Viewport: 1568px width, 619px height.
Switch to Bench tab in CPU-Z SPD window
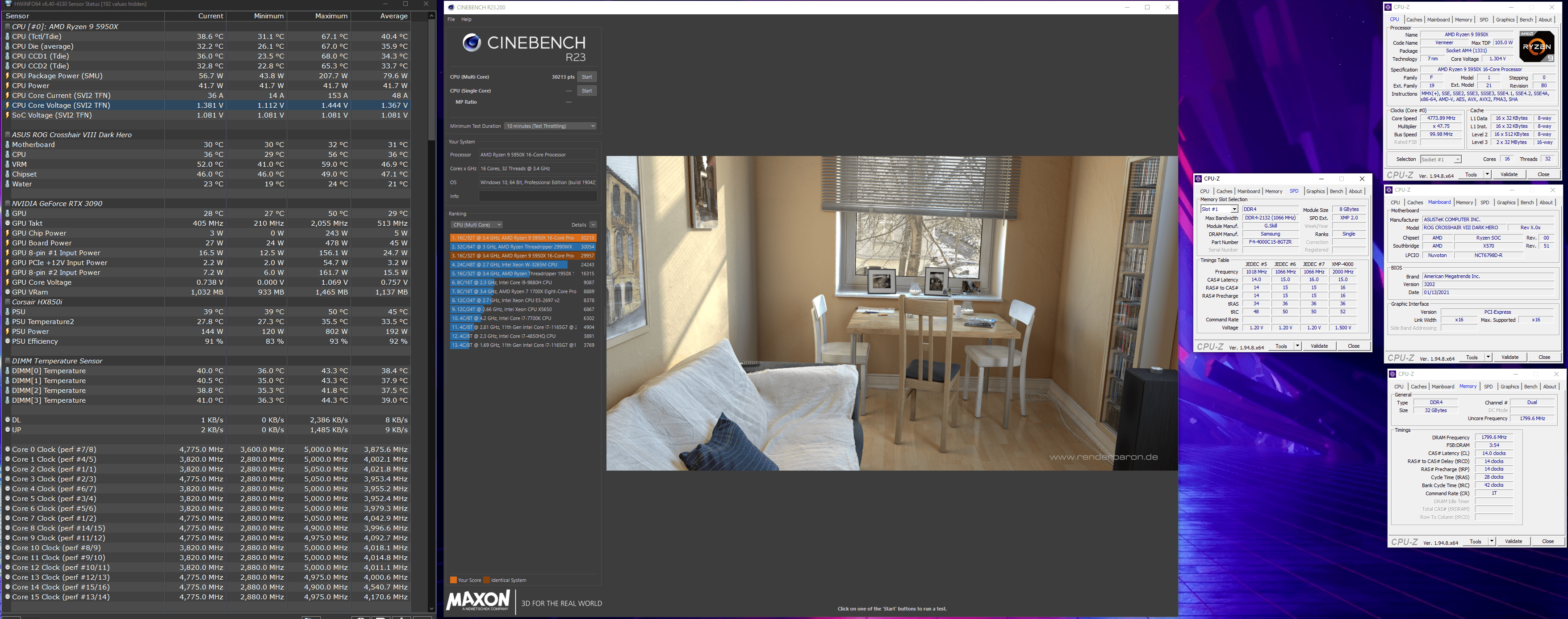1336,191
